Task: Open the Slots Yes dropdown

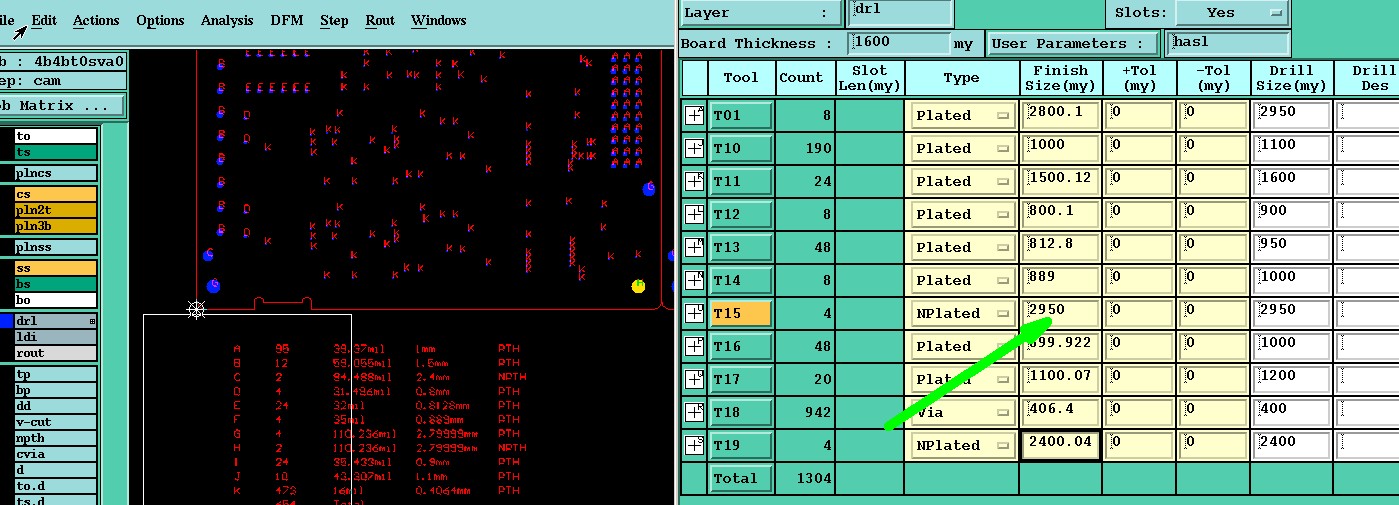Action: (1231, 13)
